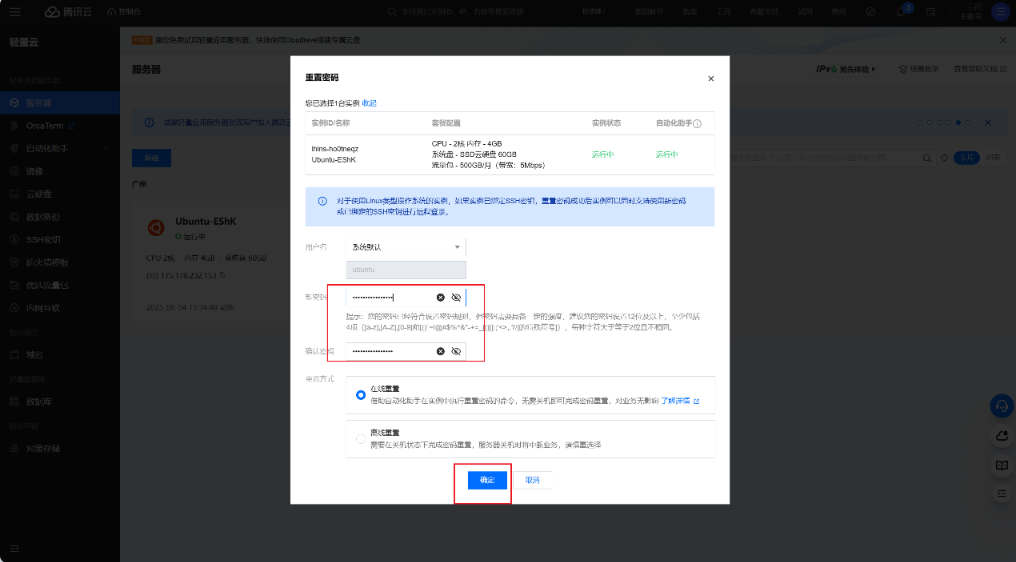Image resolution: width=1016 pixels, height=562 pixels.
Task: Select 服务器 in the left sidebar
Action: coord(60,103)
